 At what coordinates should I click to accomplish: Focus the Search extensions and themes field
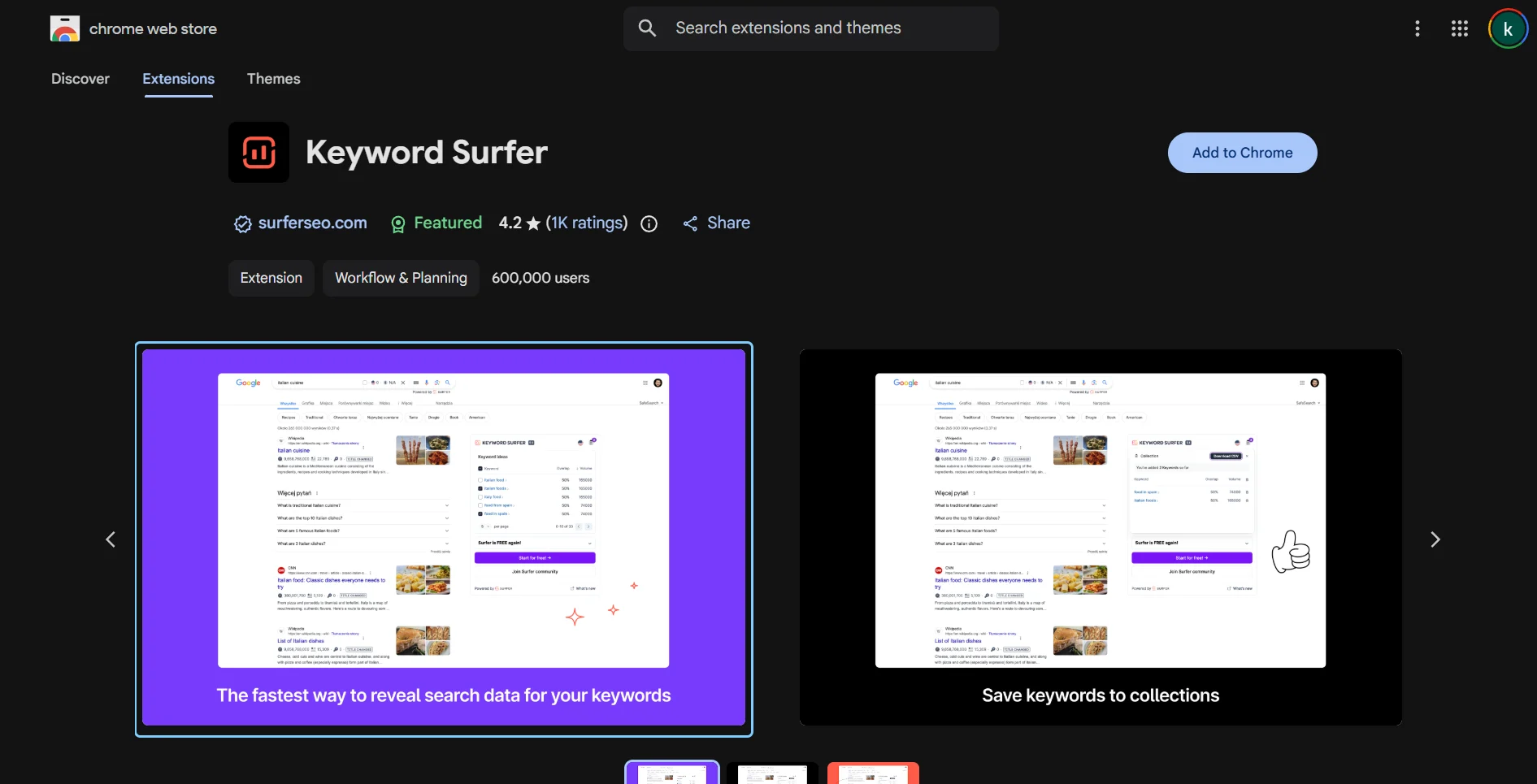click(811, 28)
